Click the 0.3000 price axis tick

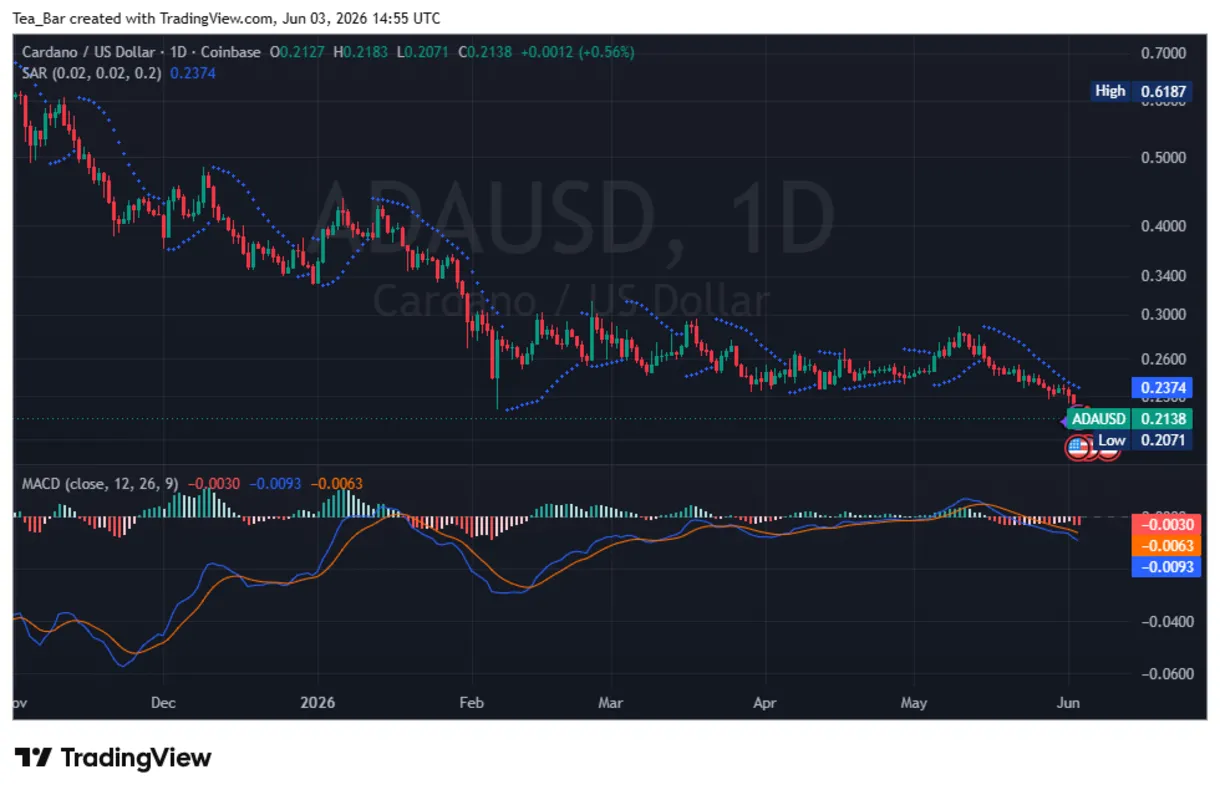tap(1163, 314)
